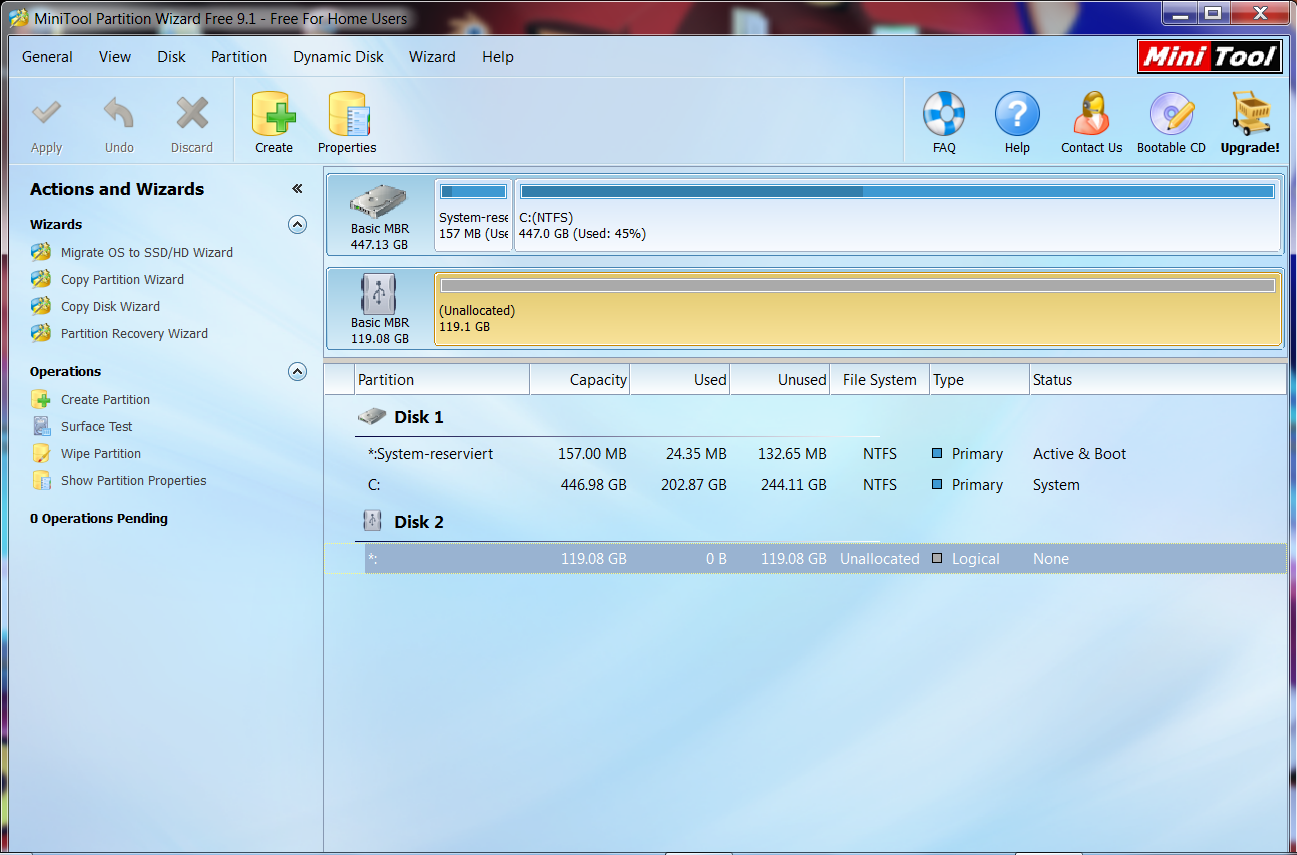
Task: Open the General menu
Action: coord(47,57)
